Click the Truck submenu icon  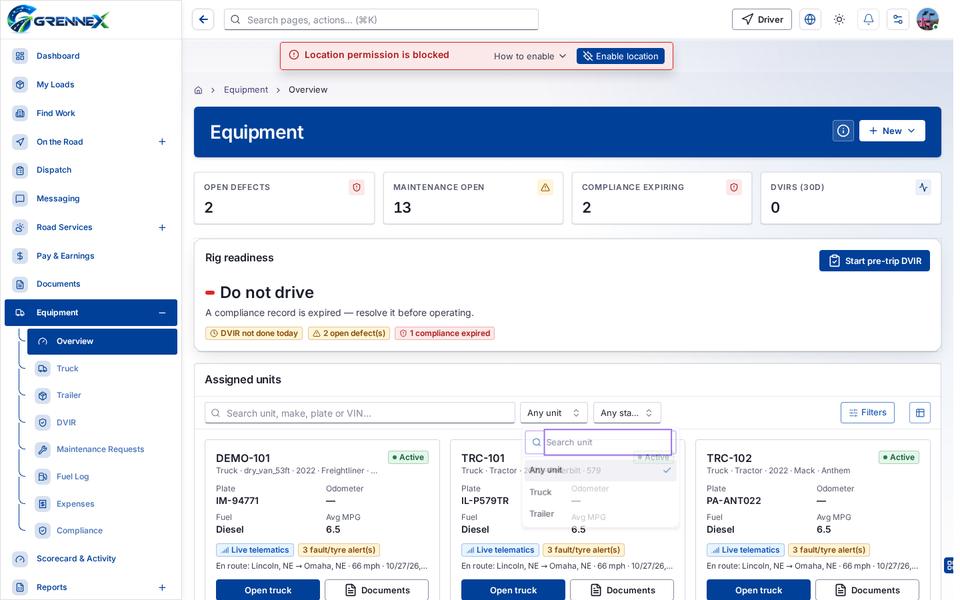point(43,369)
